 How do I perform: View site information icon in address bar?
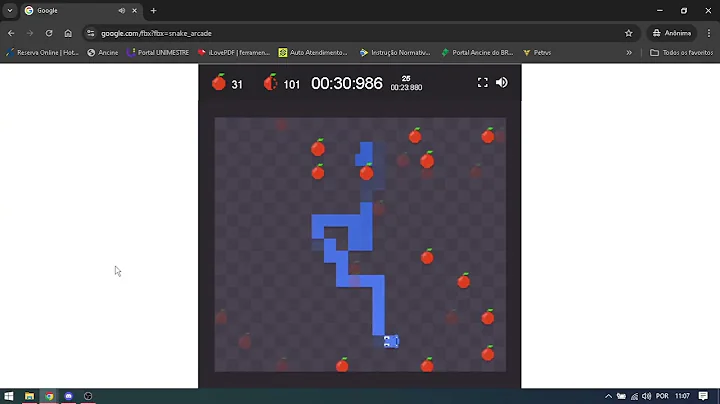[x=90, y=33]
